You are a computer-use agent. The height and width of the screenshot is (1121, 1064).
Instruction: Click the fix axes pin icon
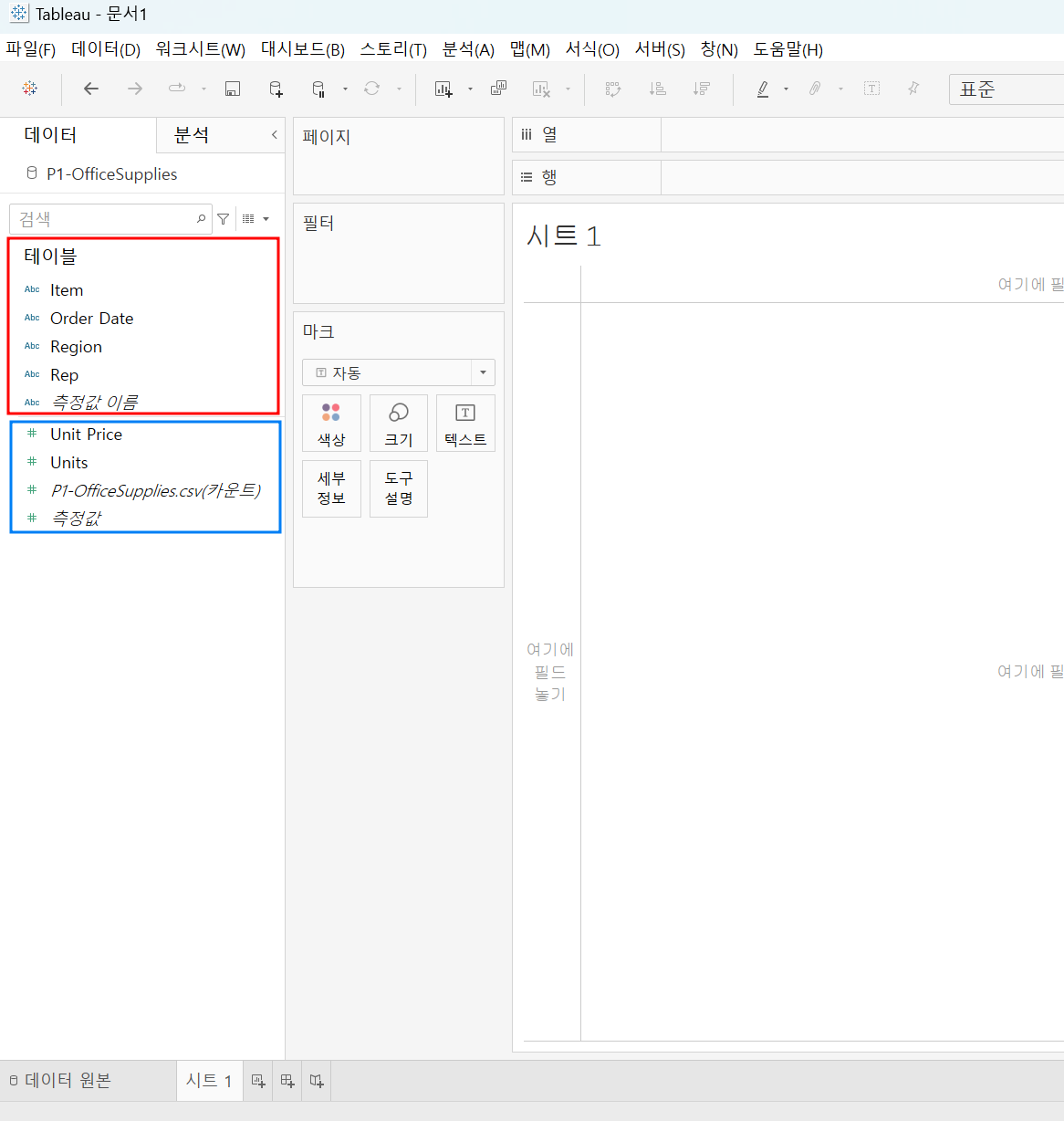point(913,89)
